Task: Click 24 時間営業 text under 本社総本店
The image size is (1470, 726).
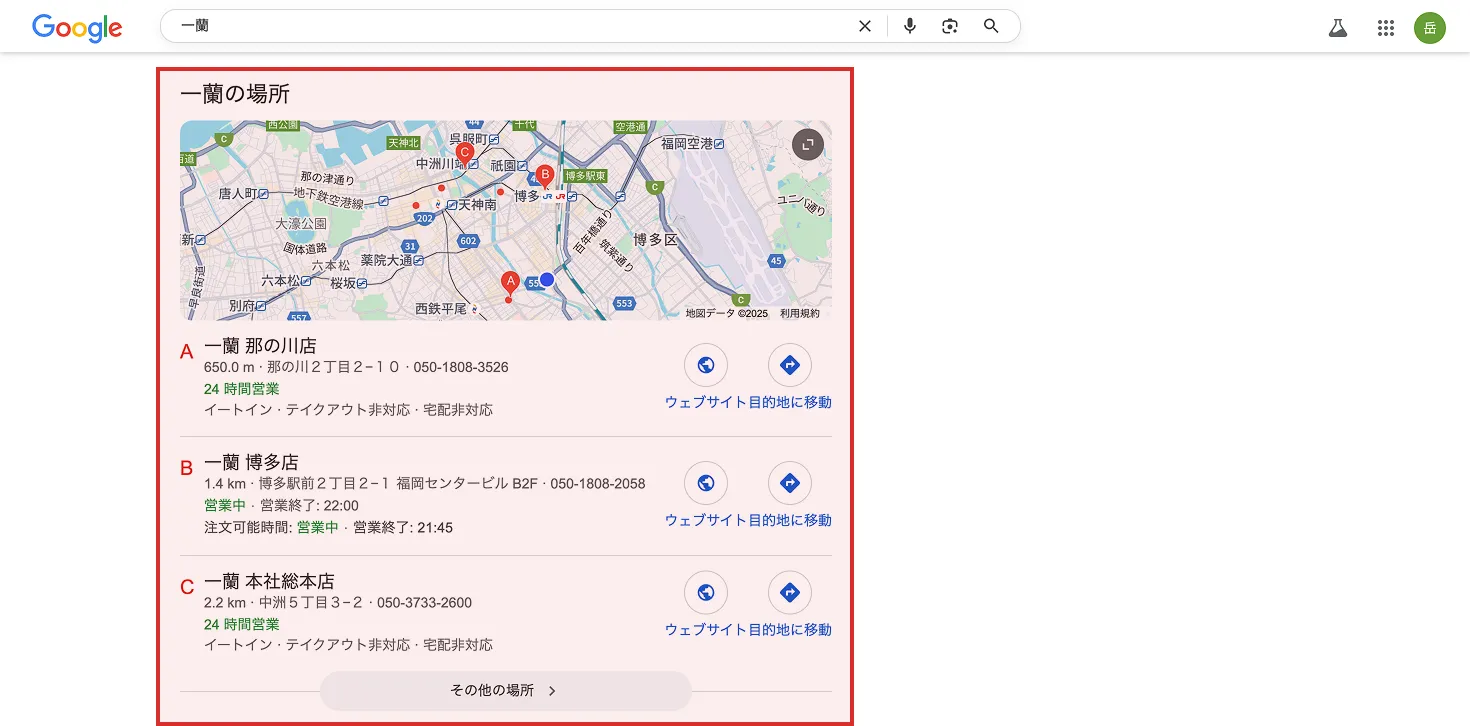Action: [242, 624]
